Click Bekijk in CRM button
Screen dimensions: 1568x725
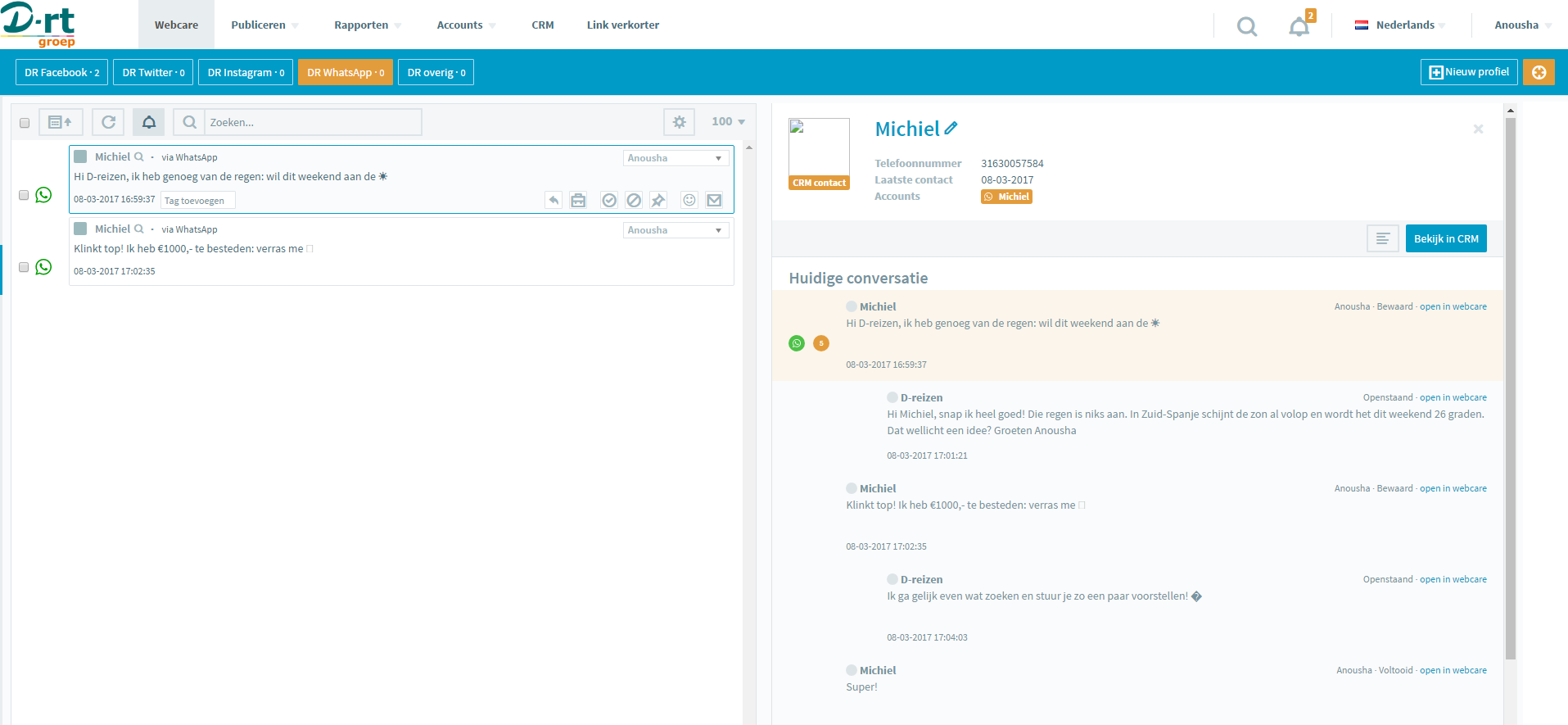1446,238
